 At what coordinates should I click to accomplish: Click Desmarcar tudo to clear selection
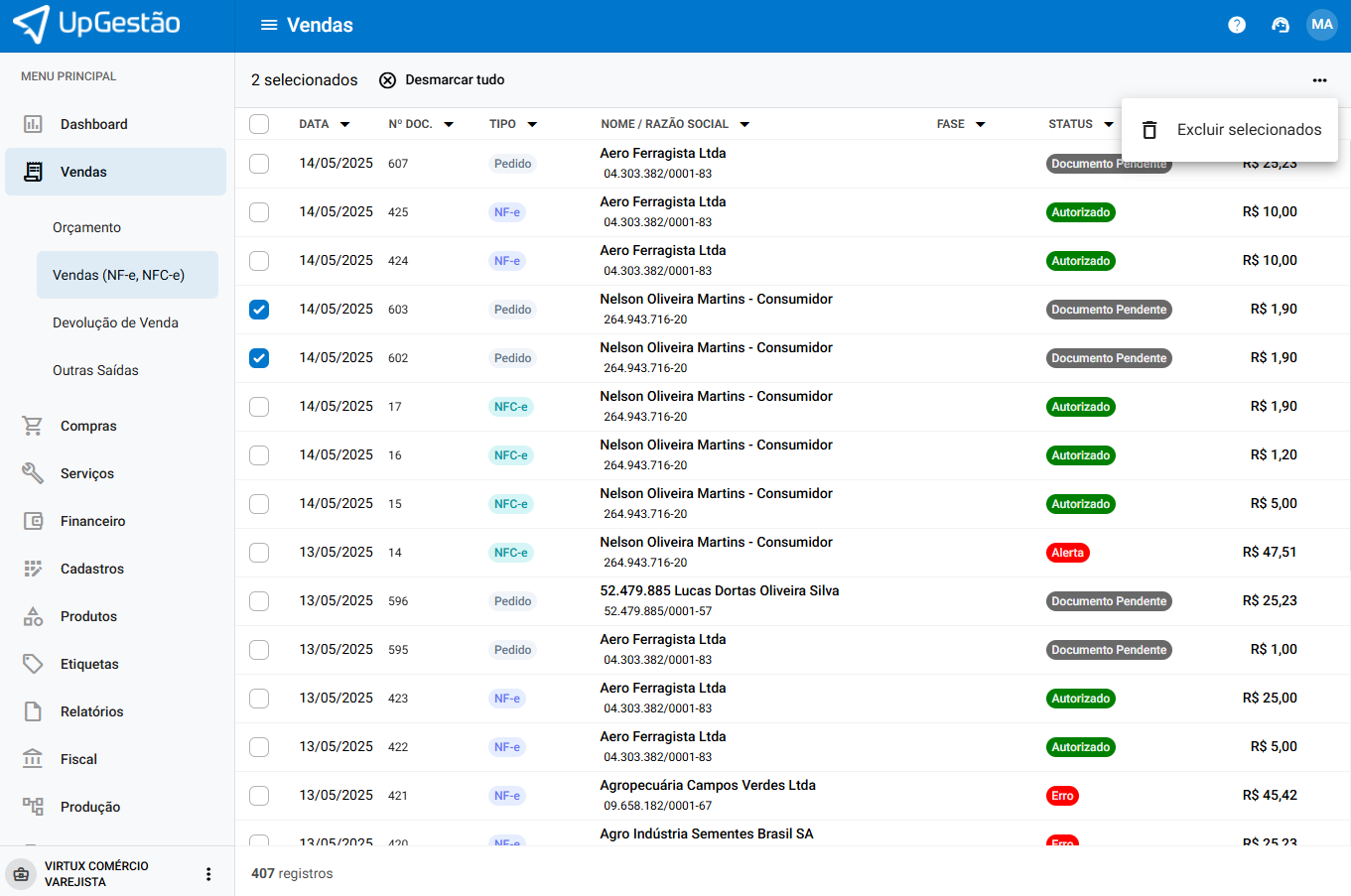pyautogui.click(x=442, y=79)
